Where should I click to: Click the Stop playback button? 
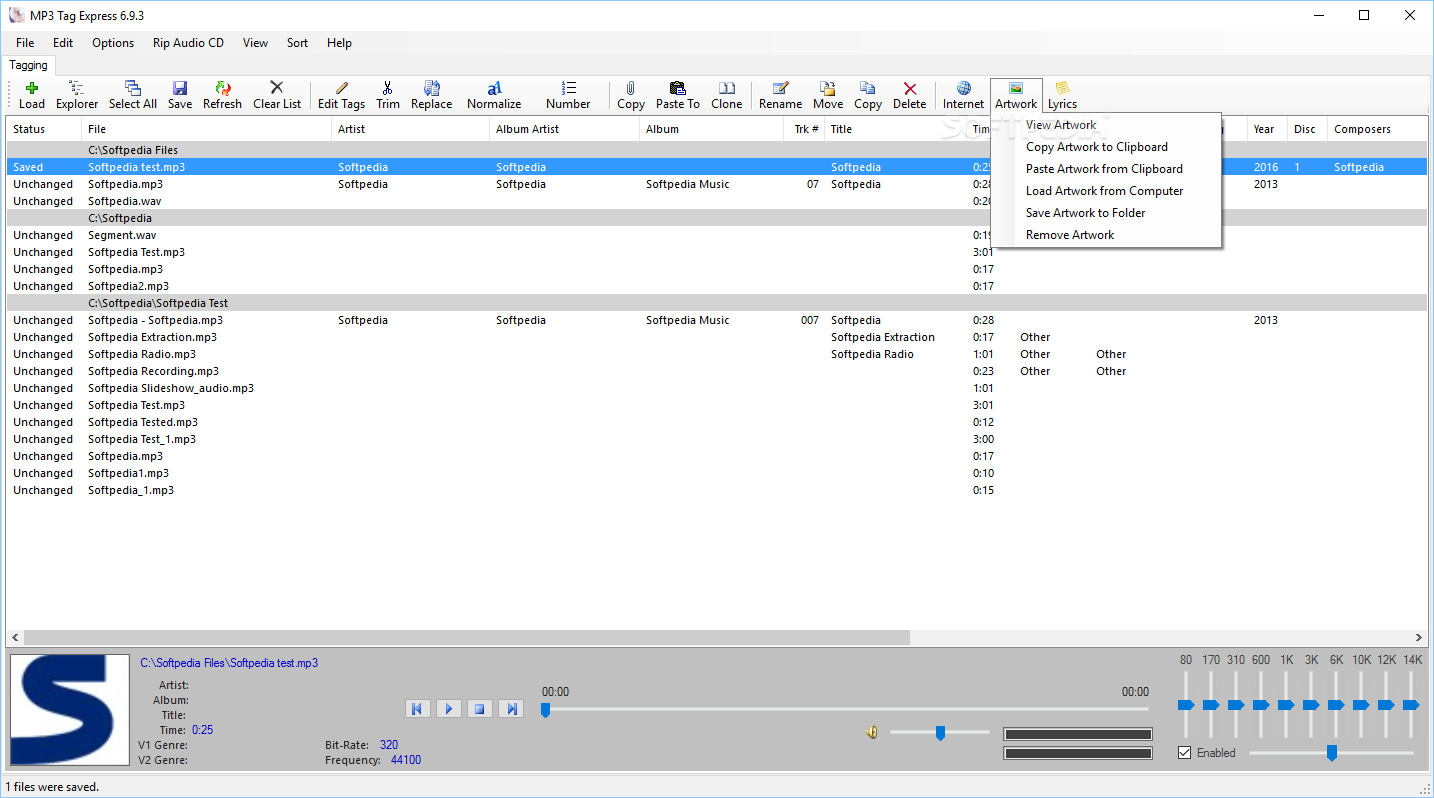[x=479, y=709]
